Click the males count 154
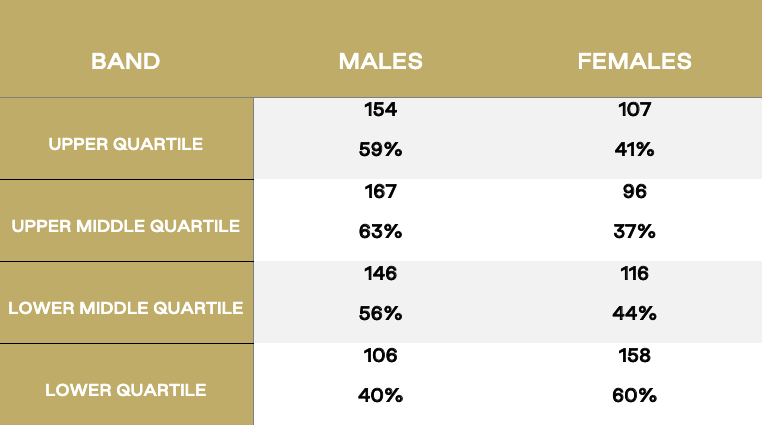The image size is (762, 425). point(381,109)
